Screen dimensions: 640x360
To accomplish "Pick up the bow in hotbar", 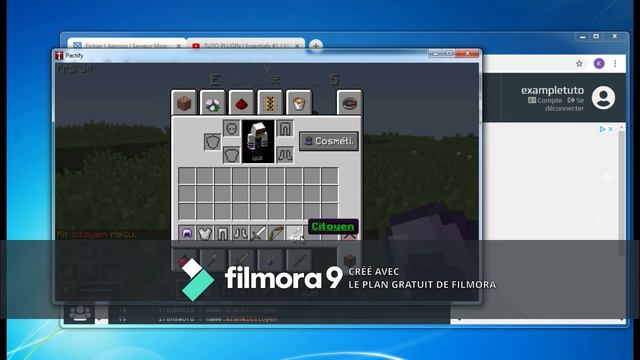I will point(276,233).
